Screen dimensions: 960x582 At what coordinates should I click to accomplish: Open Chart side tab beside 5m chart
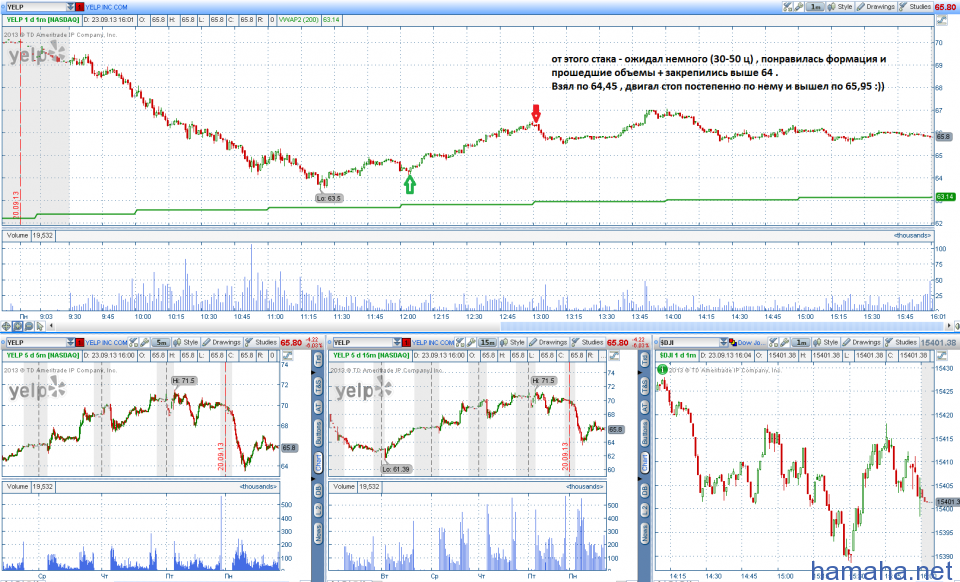pyautogui.click(x=318, y=463)
